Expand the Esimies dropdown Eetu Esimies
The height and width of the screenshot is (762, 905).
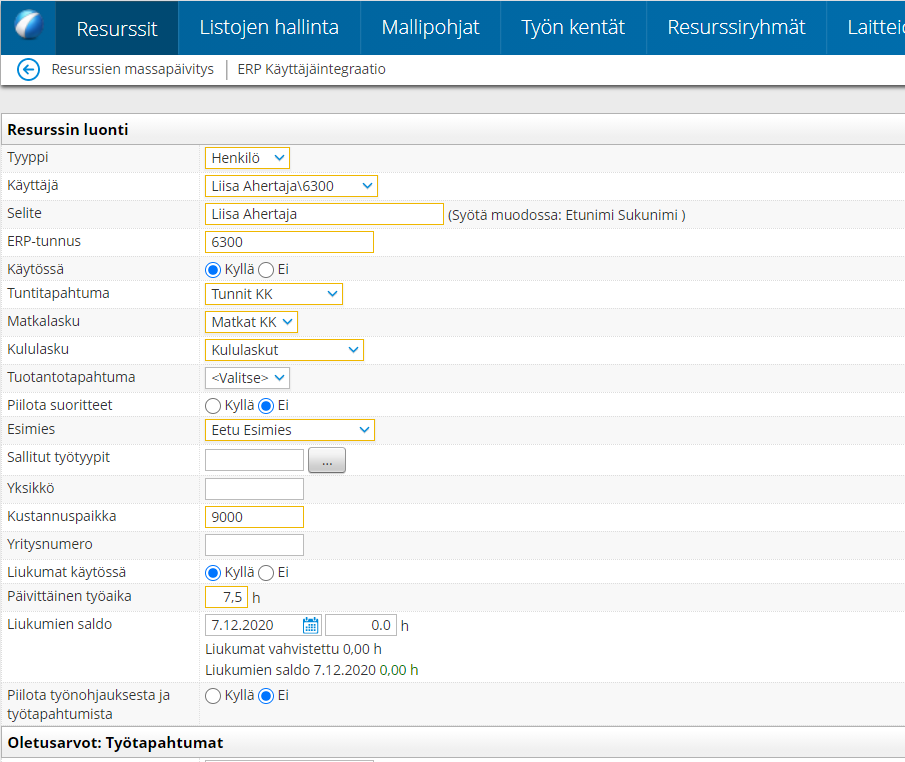[290, 430]
